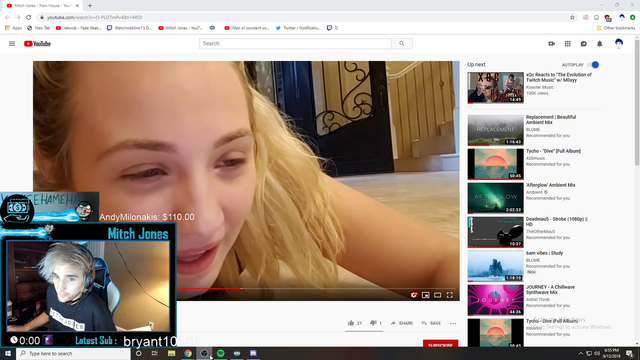The height and width of the screenshot is (360, 640).
Task: Open xQc Reacts Evolution of Twitch Music
Action: [558, 78]
